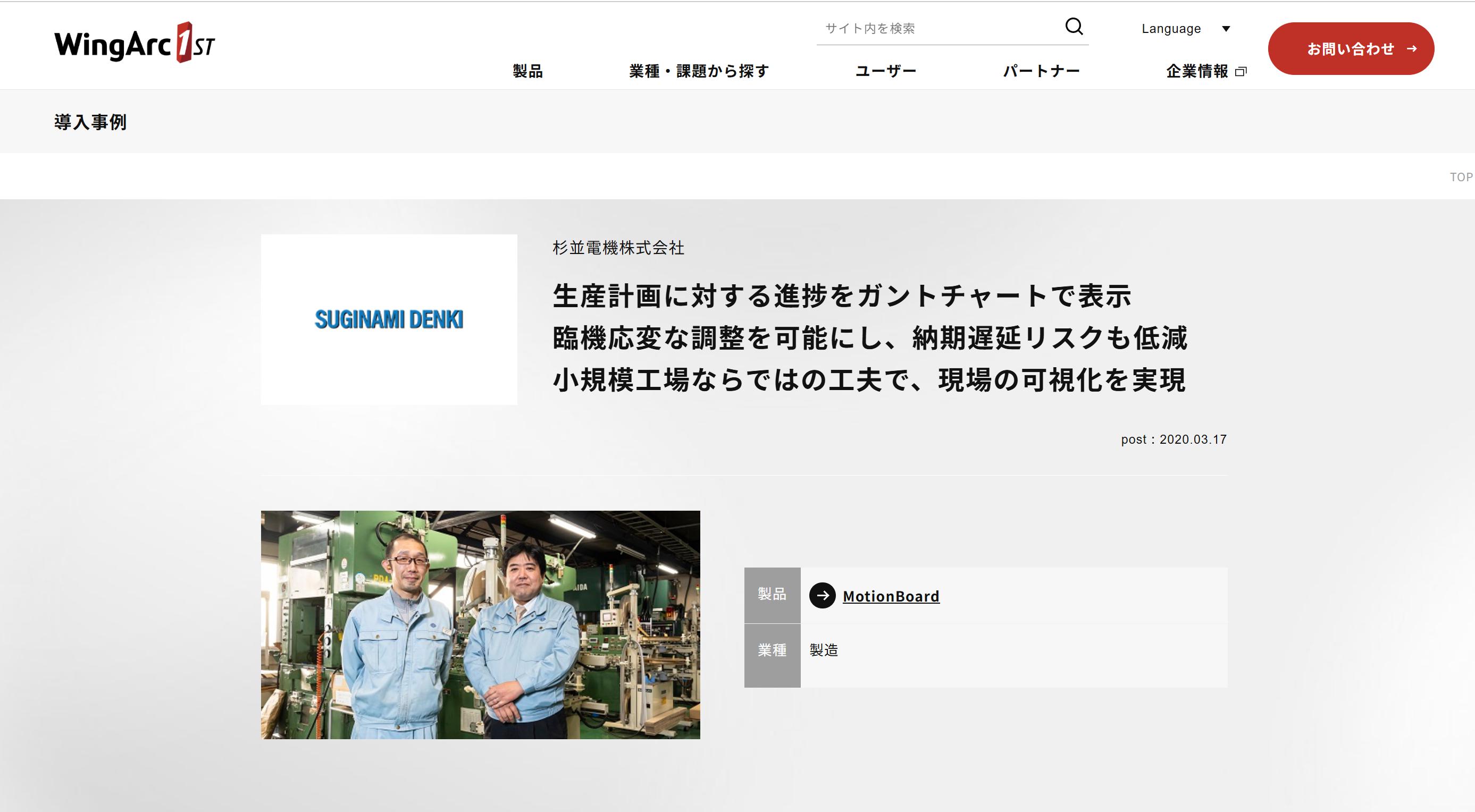Image resolution: width=1475 pixels, height=812 pixels.
Task: Click the 製造 industry value
Action: [824, 650]
